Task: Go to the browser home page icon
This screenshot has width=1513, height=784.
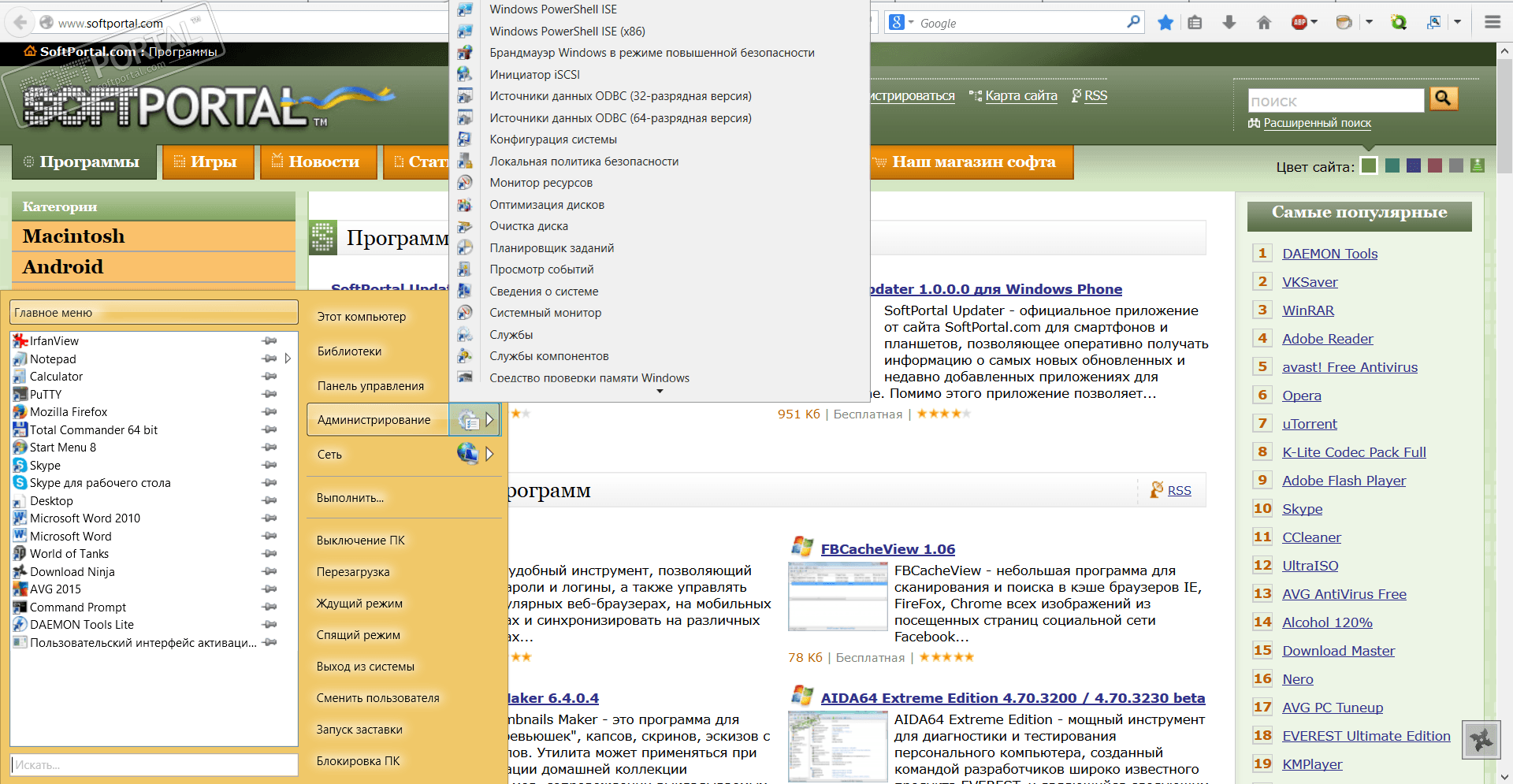Action: click(1264, 23)
